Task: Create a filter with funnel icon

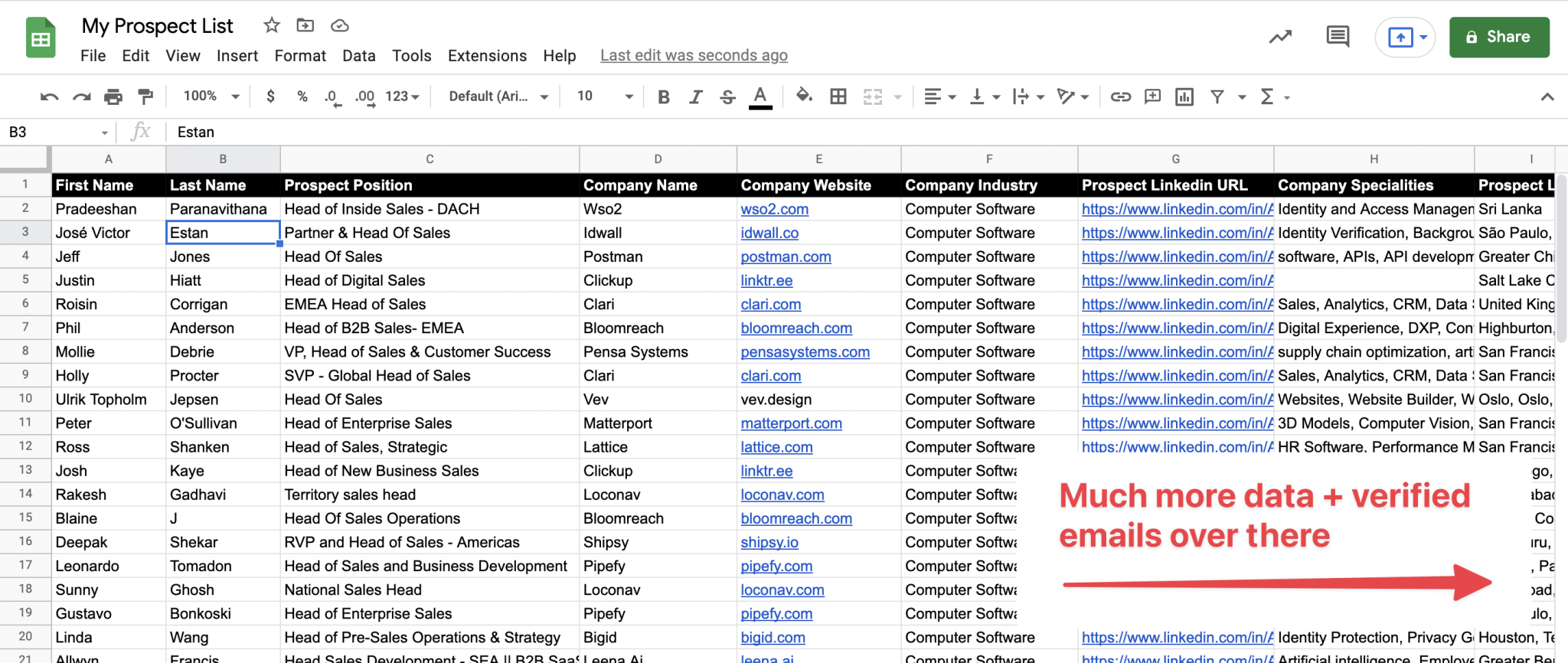Action: click(1217, 96)
